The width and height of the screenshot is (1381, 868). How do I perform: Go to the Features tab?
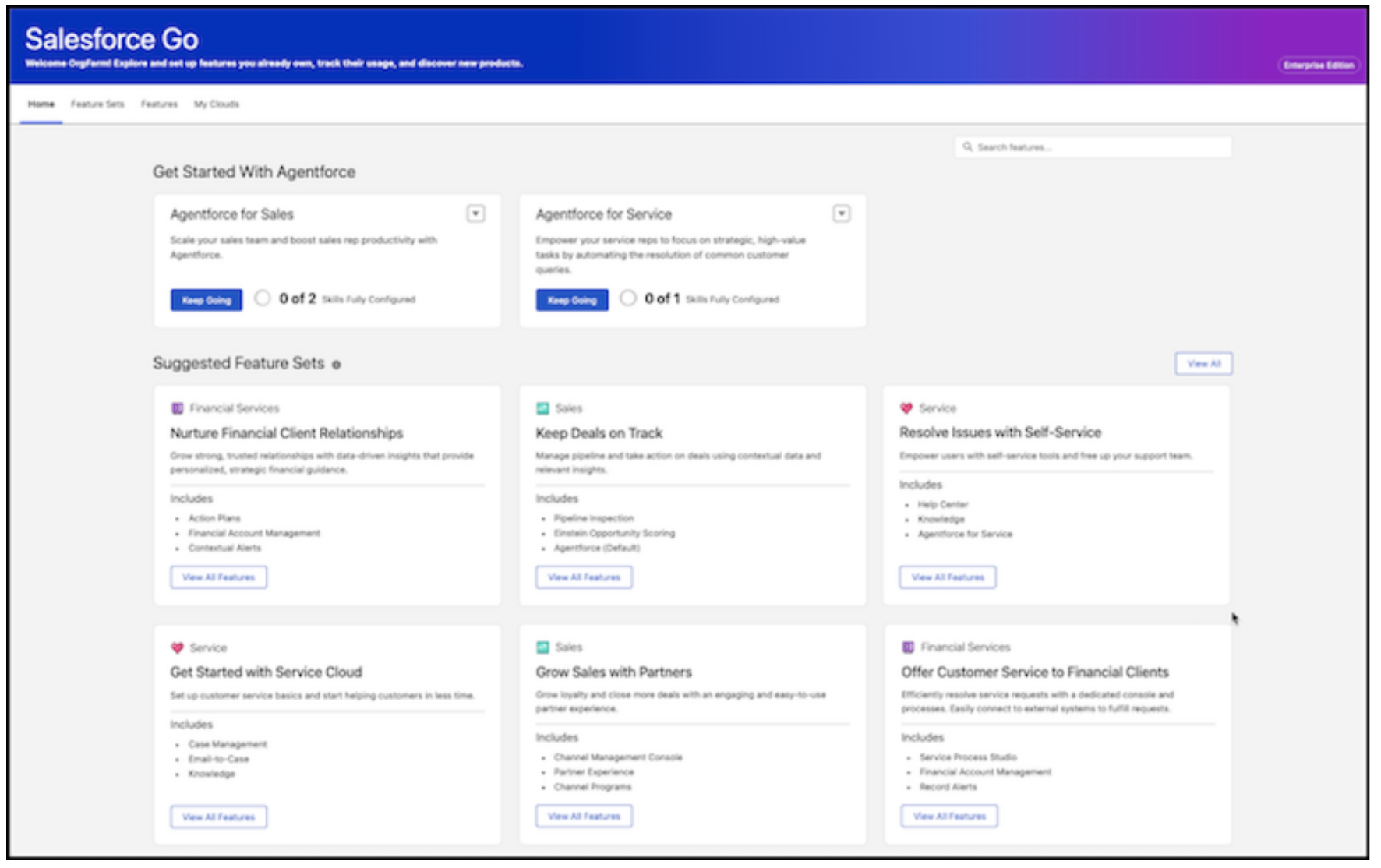click(159, 104)
